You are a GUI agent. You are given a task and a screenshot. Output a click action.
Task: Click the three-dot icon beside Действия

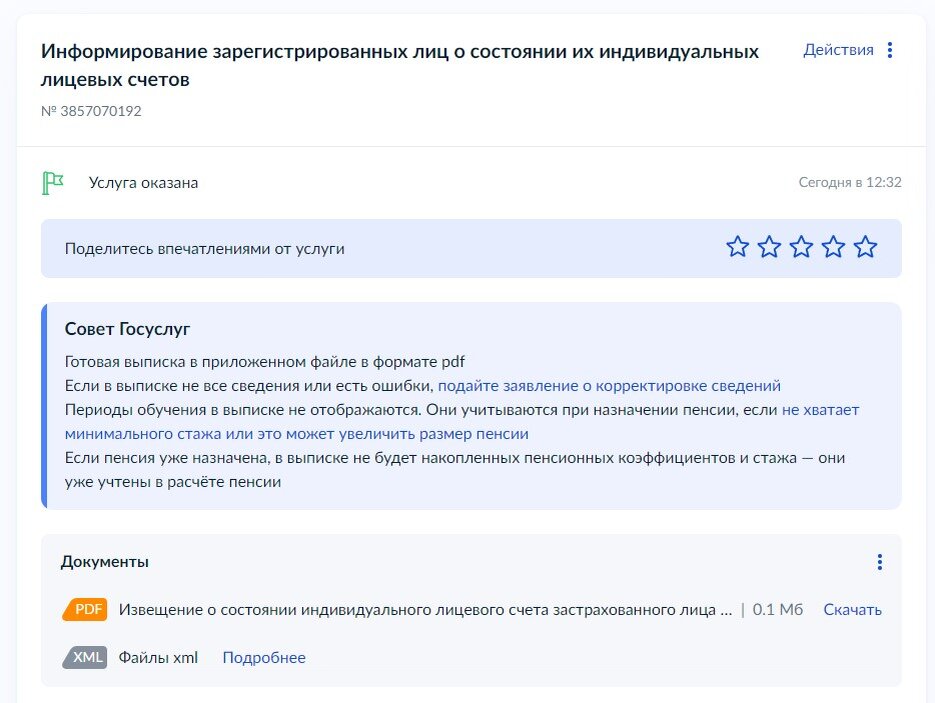pyautogui.click(x=889, y=49)
